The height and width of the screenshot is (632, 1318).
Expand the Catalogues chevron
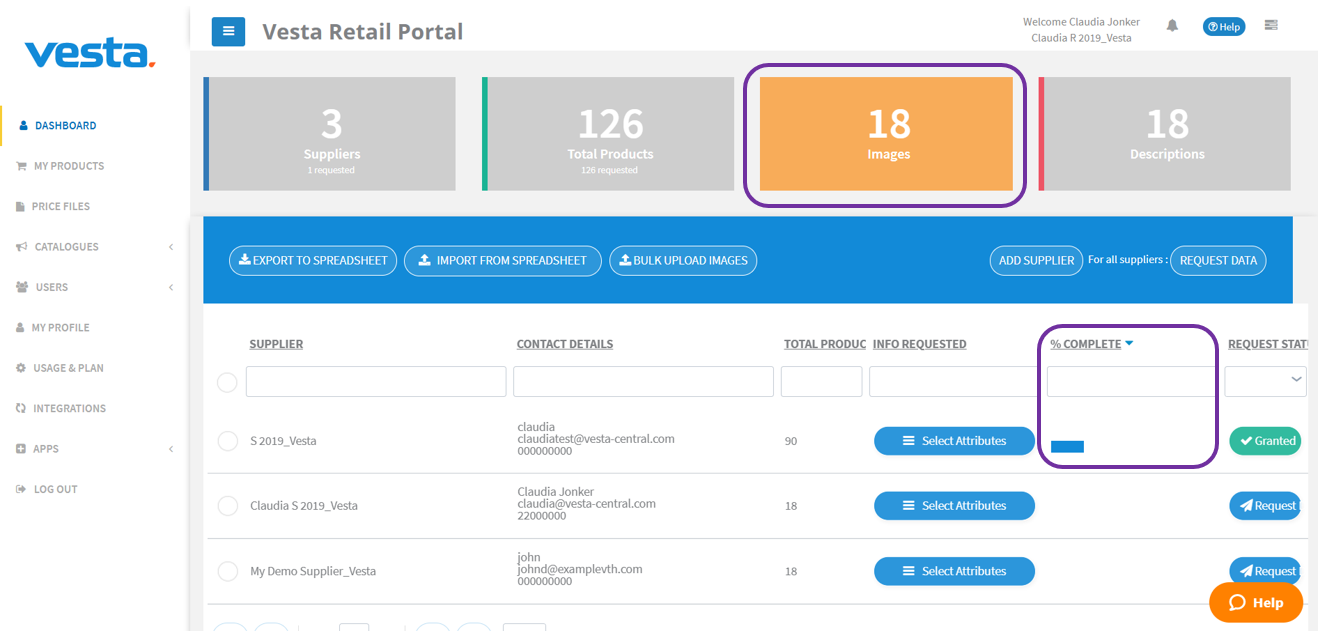tap(171, 247)
